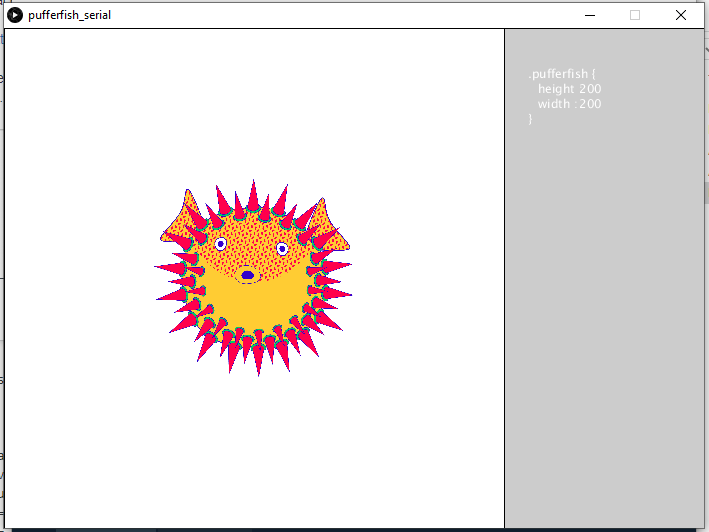Viewport: 709px width, 532px height.
Task: Click the Processing play icon in title bar
Action: click(15, 15)
